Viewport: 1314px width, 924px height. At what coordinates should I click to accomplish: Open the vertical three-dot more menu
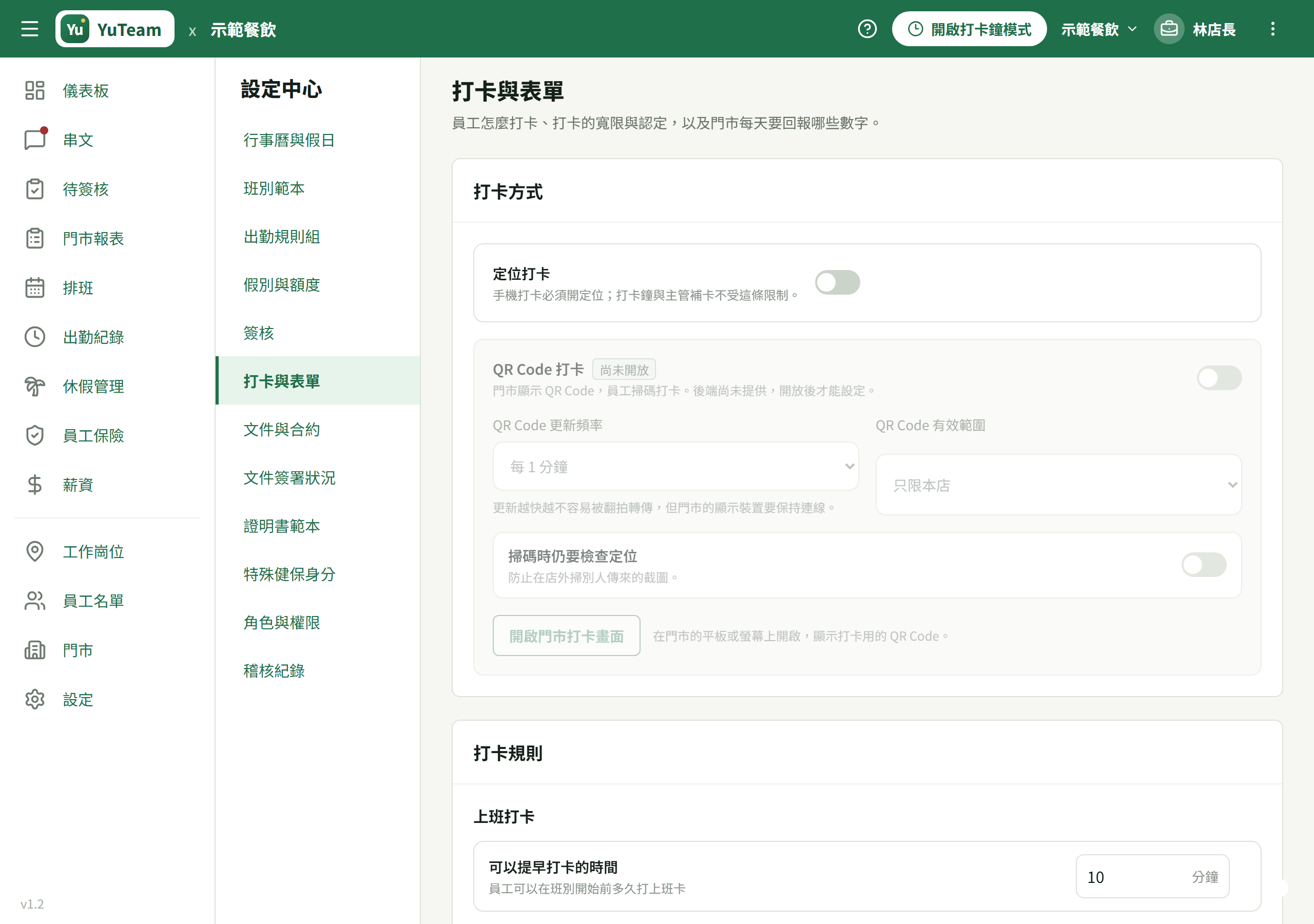(1273, 29)
